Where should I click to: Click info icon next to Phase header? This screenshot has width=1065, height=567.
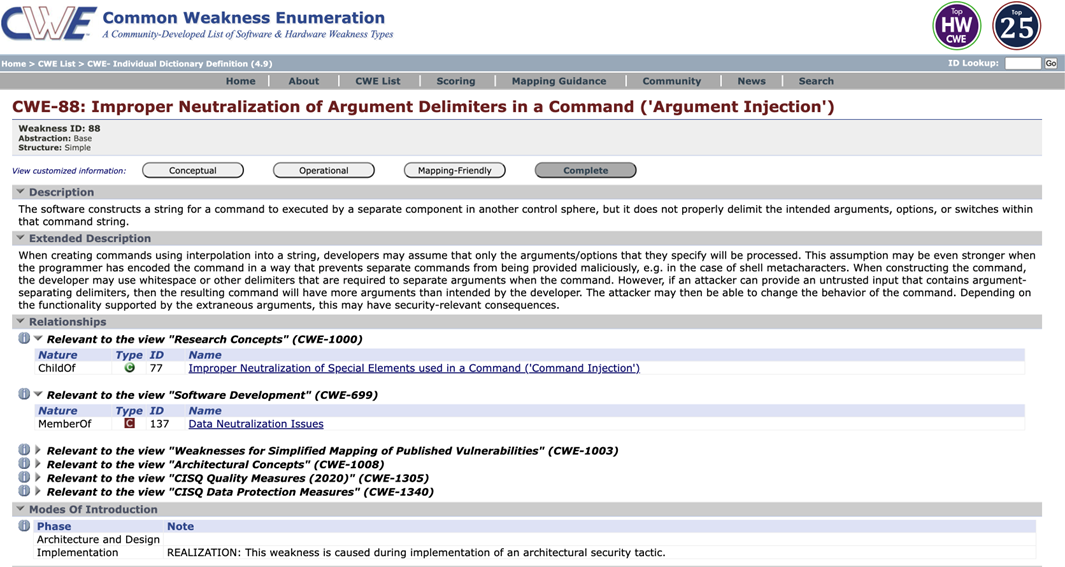point(24,526)
